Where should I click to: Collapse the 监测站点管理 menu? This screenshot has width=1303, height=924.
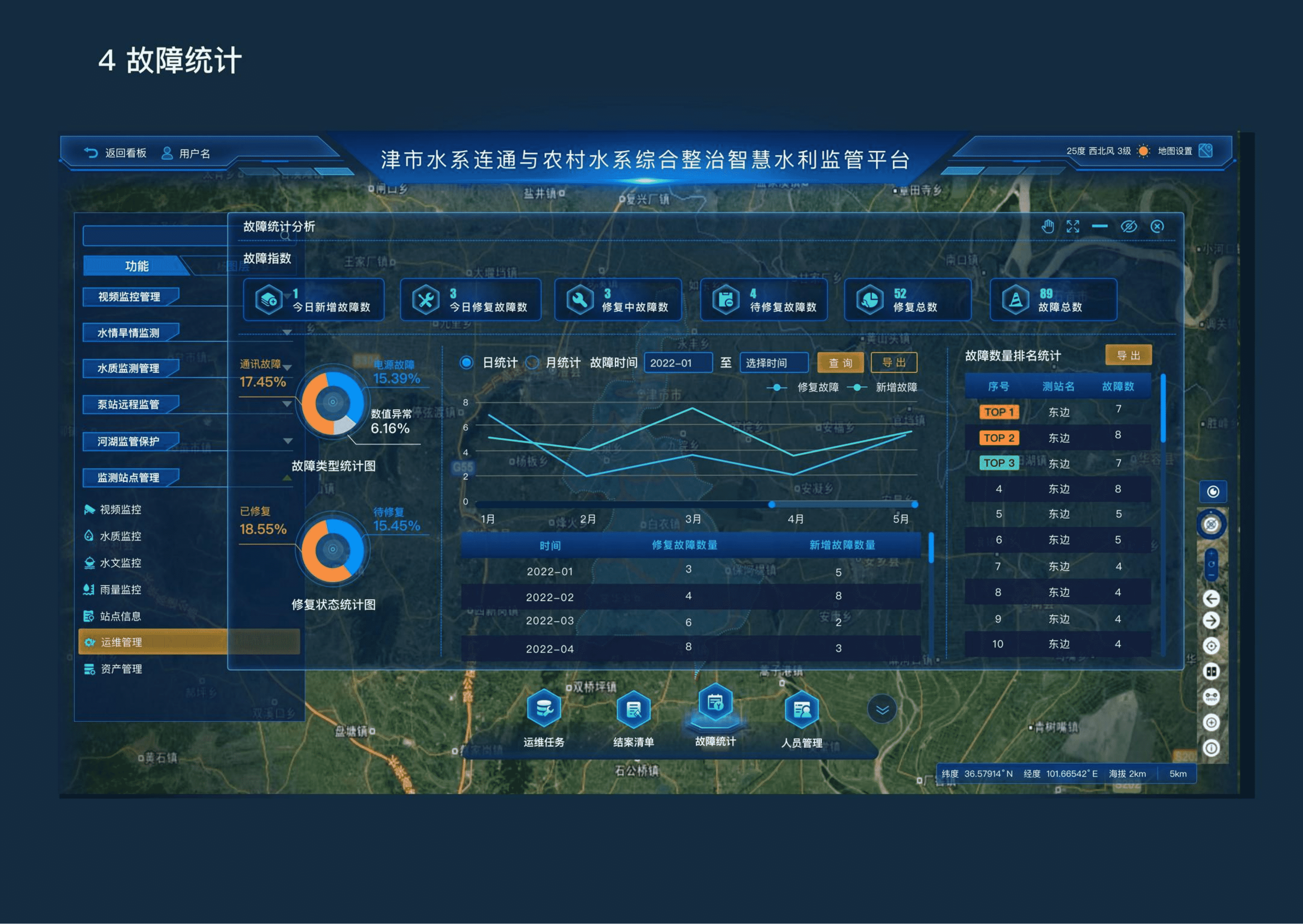pyautogui.click(x=131, y=477)
